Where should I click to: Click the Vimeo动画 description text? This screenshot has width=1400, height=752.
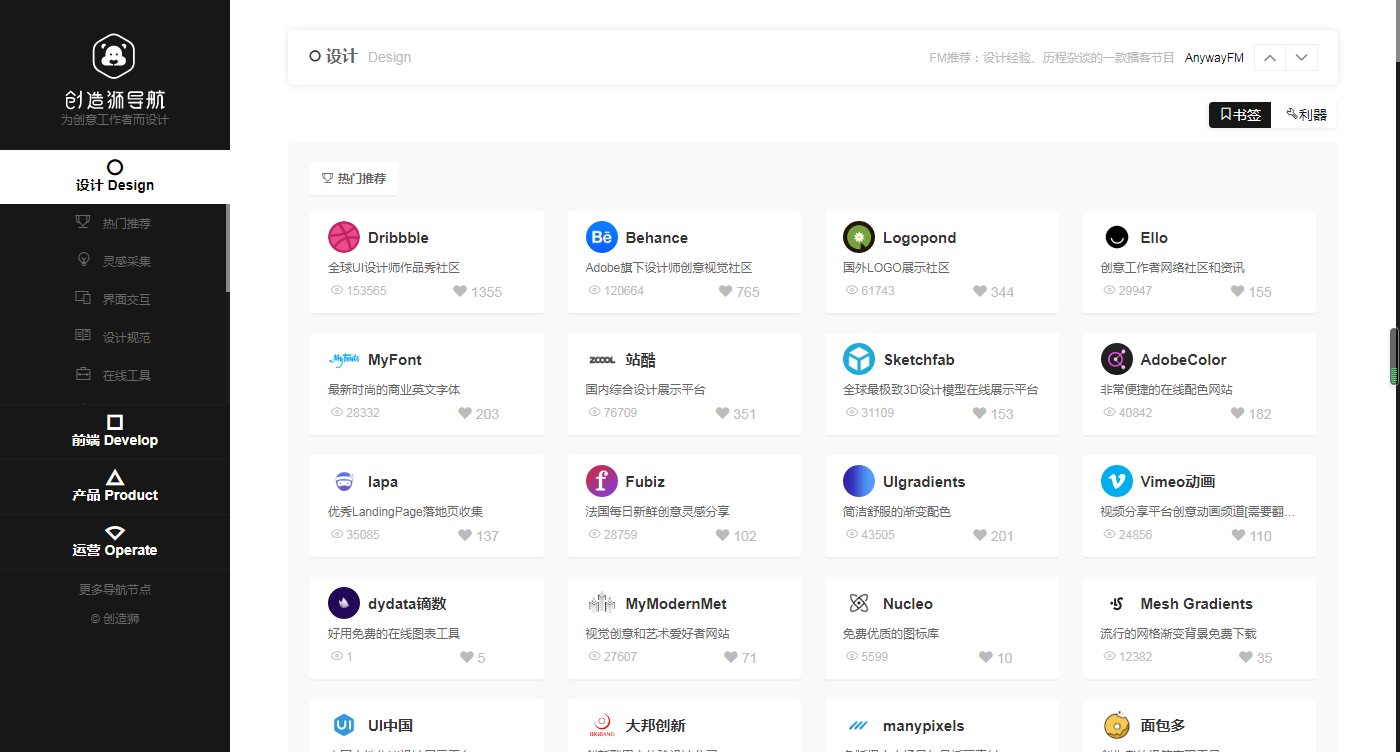coord(1197,511)
